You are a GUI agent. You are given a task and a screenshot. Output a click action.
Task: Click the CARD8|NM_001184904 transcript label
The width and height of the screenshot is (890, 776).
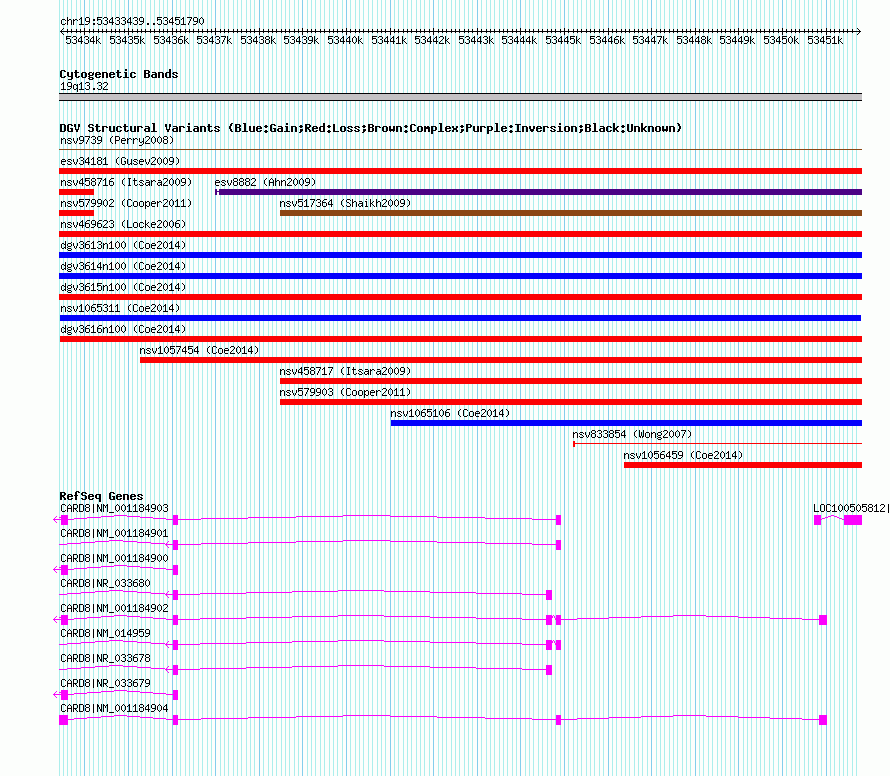click(114, 708)
